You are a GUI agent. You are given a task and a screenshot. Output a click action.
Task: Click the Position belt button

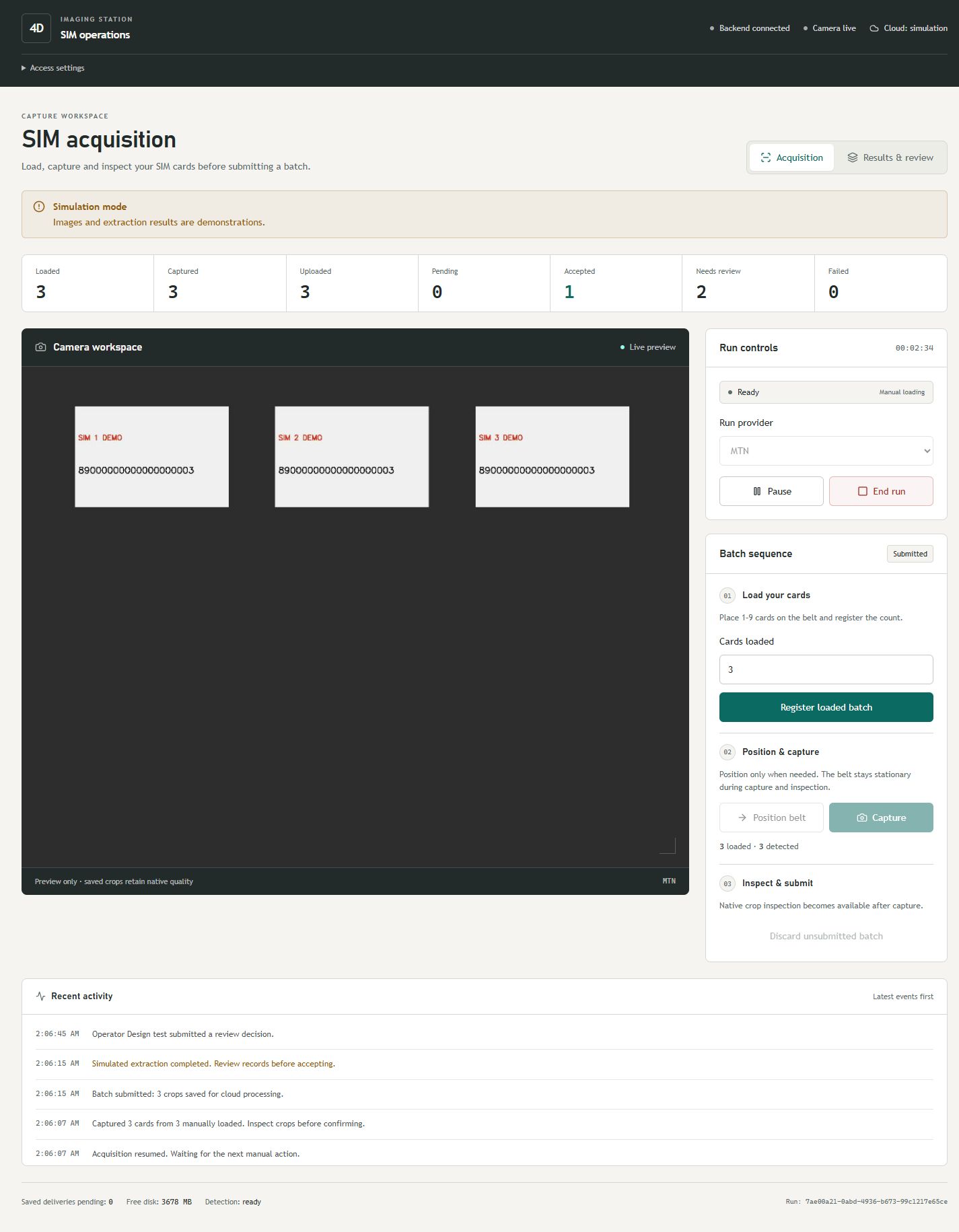tap(771, 818)
